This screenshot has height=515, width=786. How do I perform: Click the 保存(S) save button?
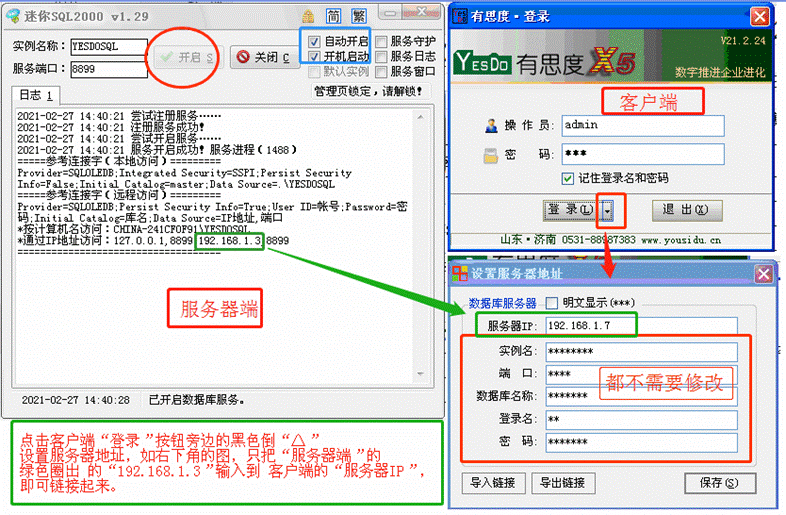point(720,483)
